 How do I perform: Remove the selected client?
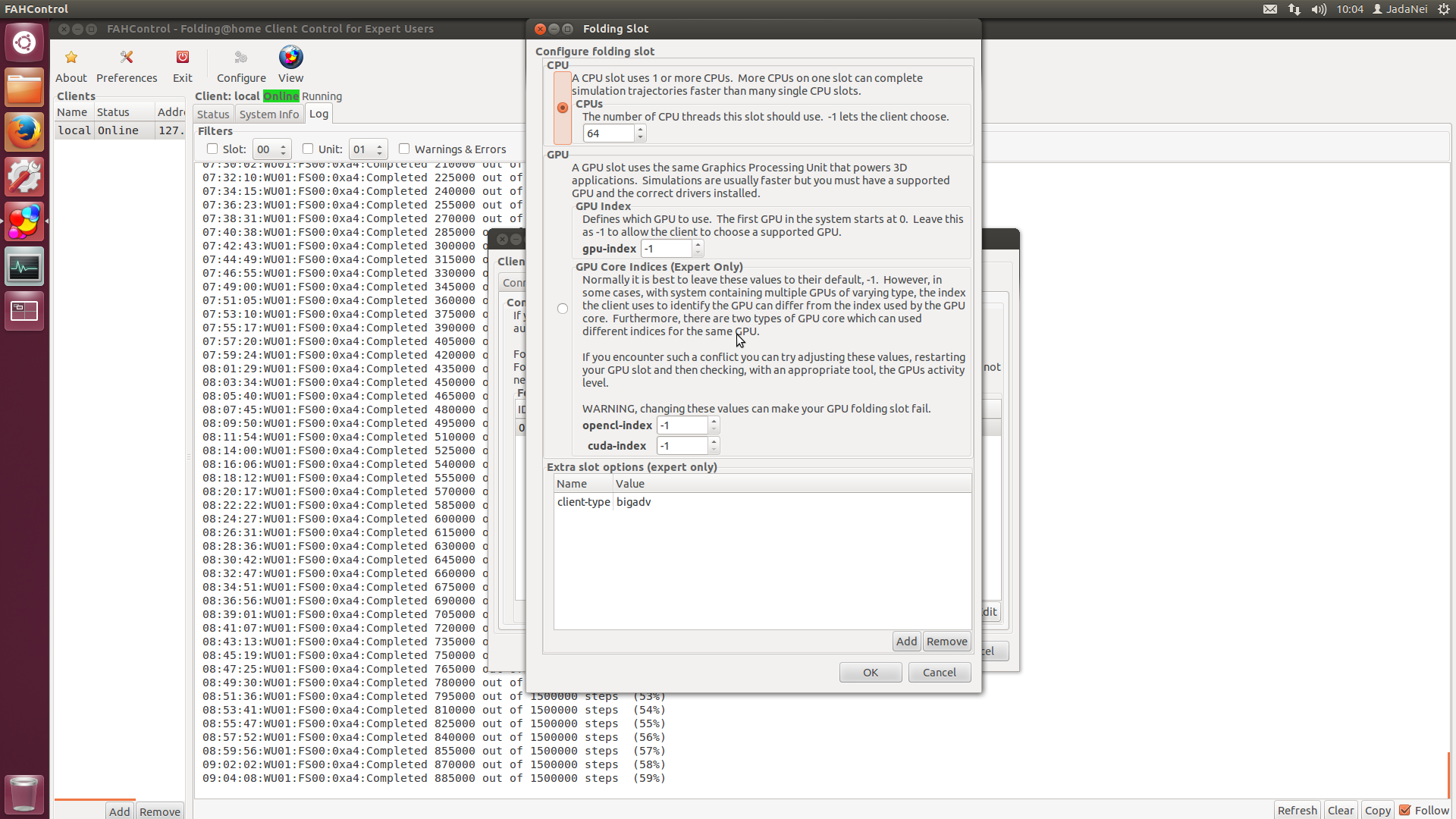[x=160, y=811]
